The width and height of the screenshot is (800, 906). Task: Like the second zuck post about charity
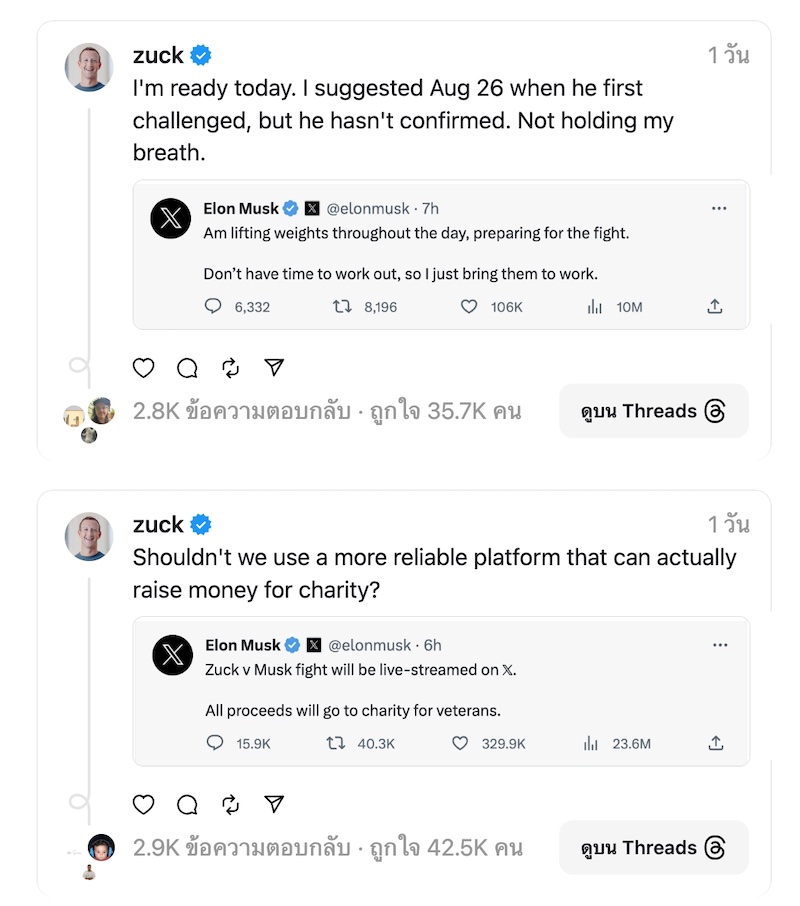[x=144, y=805]
